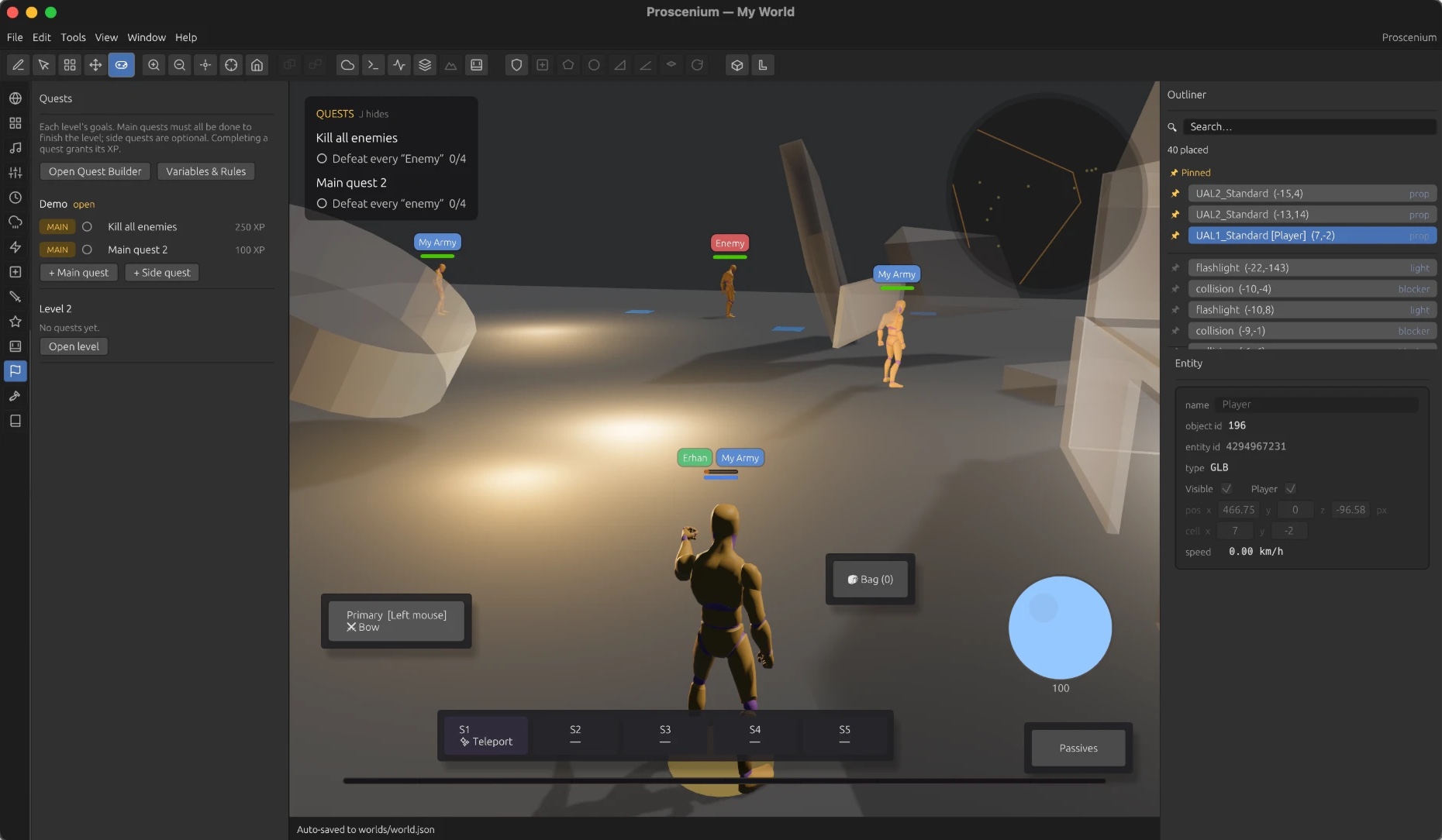Toggle completion circle for Kill all enemies quest
The image size is (1442, 840).
(x=87, y=227)
